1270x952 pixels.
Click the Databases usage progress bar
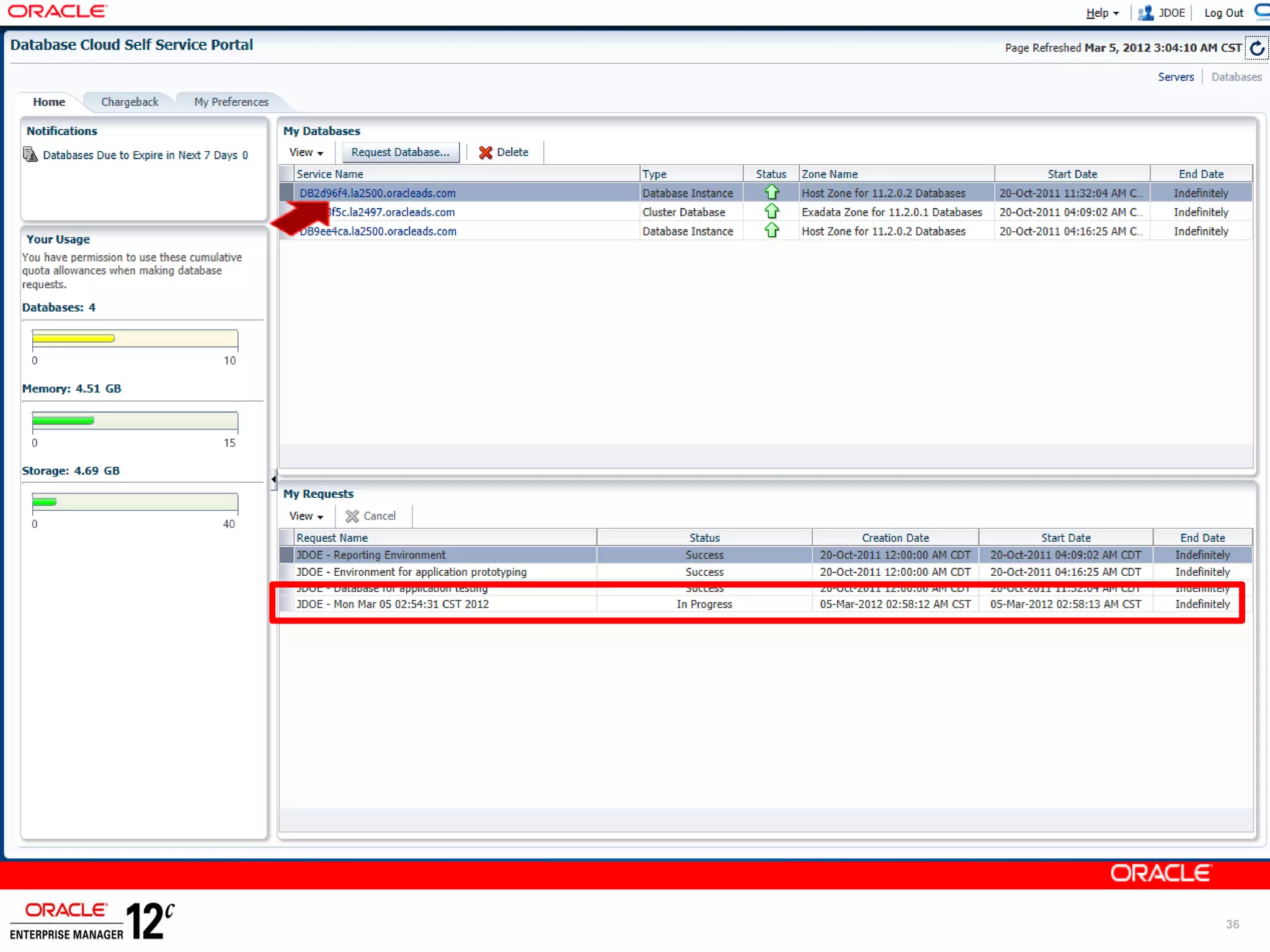135,338
